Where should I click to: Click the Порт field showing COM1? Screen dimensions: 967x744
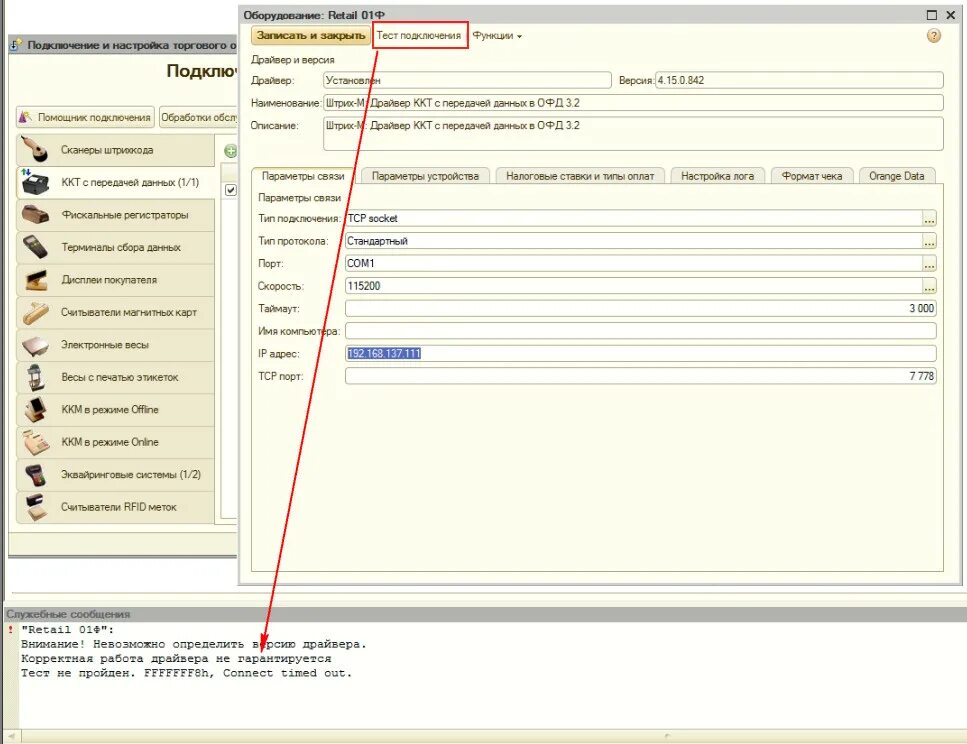click(x=634, y=263)
